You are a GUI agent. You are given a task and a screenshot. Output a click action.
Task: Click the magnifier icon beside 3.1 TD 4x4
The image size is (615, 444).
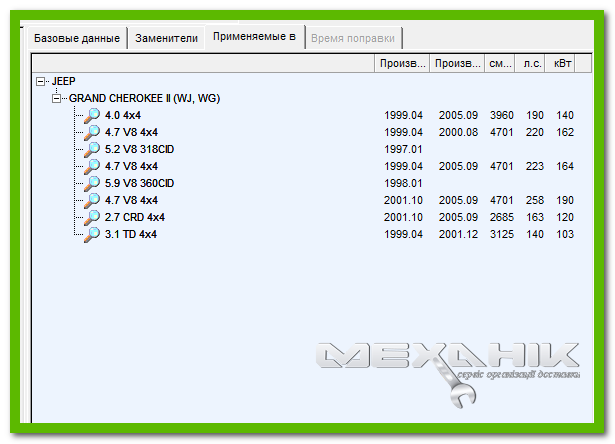tap(92, 234)
